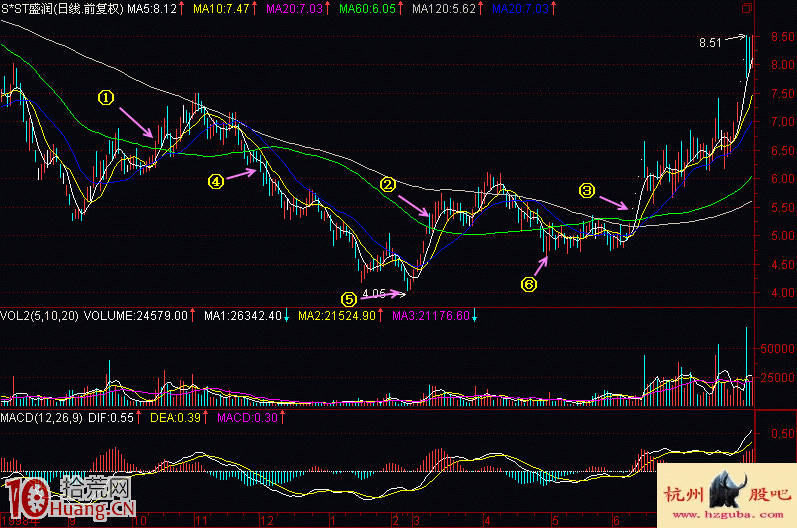Click the 4.50 price axis label
This screenshot has height=528, width=797.
tap(783, 264)
